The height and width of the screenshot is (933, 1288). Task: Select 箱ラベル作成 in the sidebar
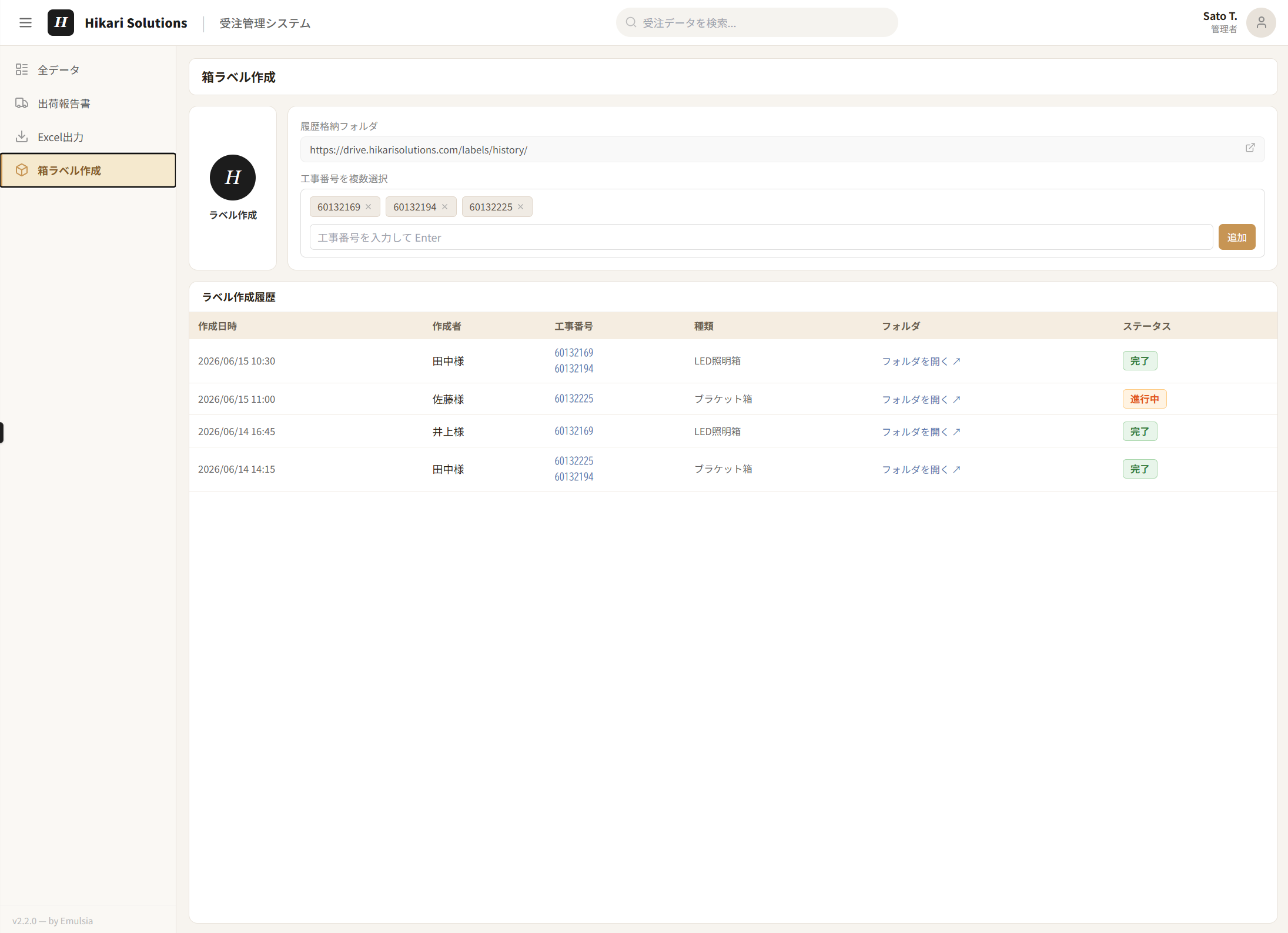tap(88, 170)
